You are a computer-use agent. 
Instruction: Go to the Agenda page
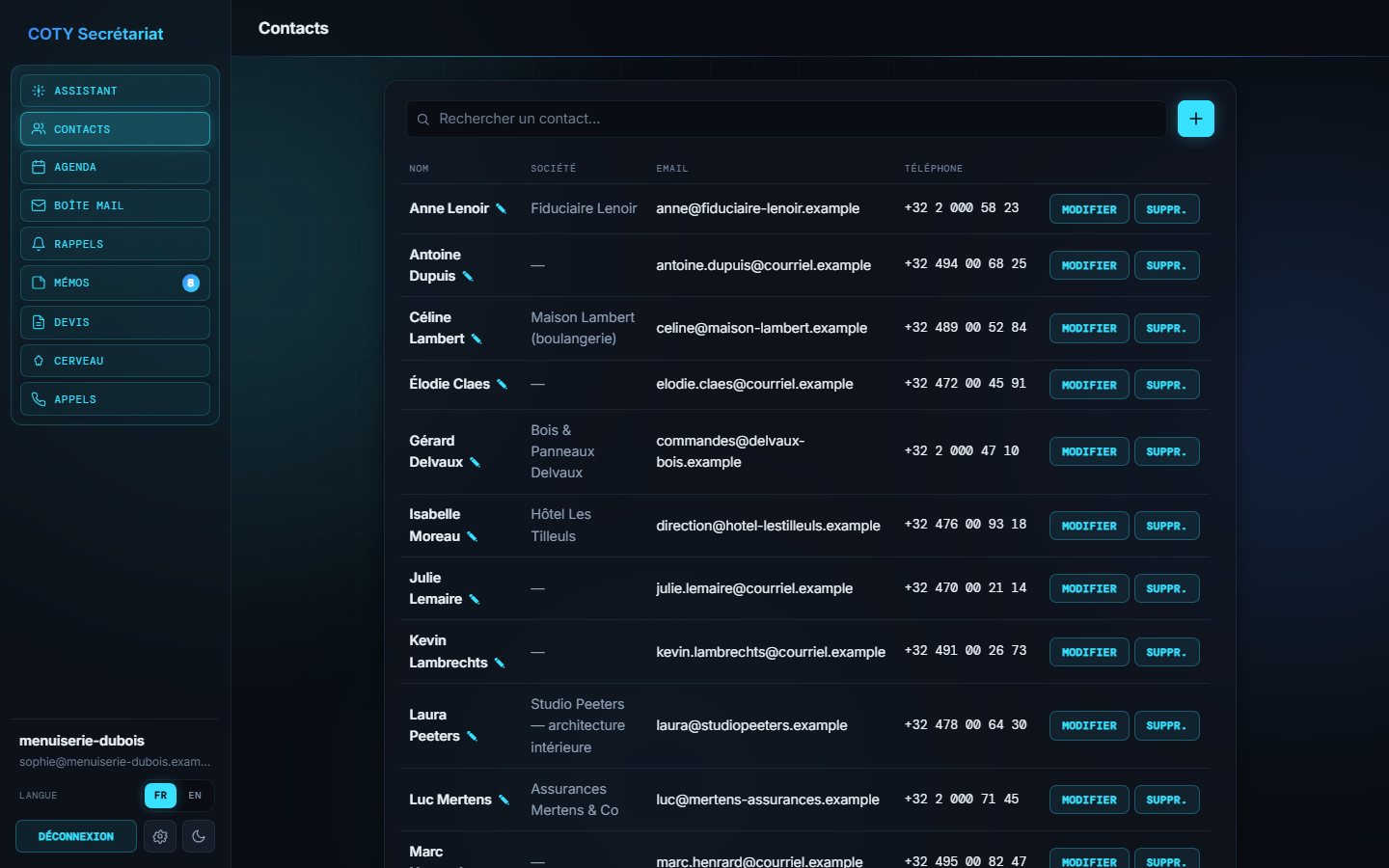tap(115, 167)
